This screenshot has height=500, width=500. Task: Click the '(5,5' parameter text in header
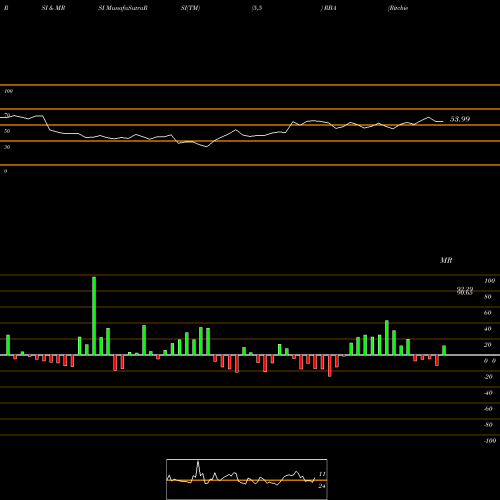257,8
